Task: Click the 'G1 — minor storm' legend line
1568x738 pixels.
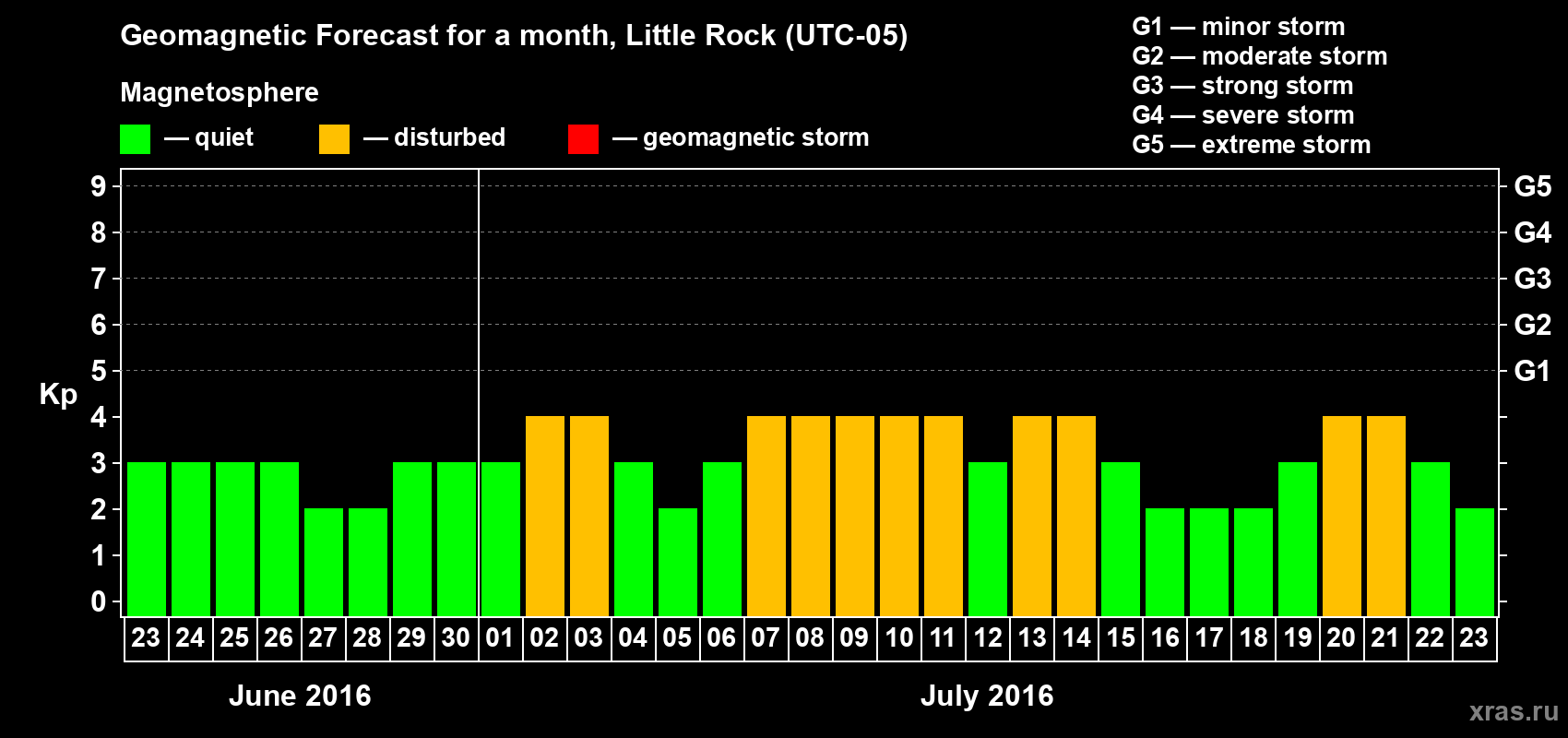Action: 1239,27
